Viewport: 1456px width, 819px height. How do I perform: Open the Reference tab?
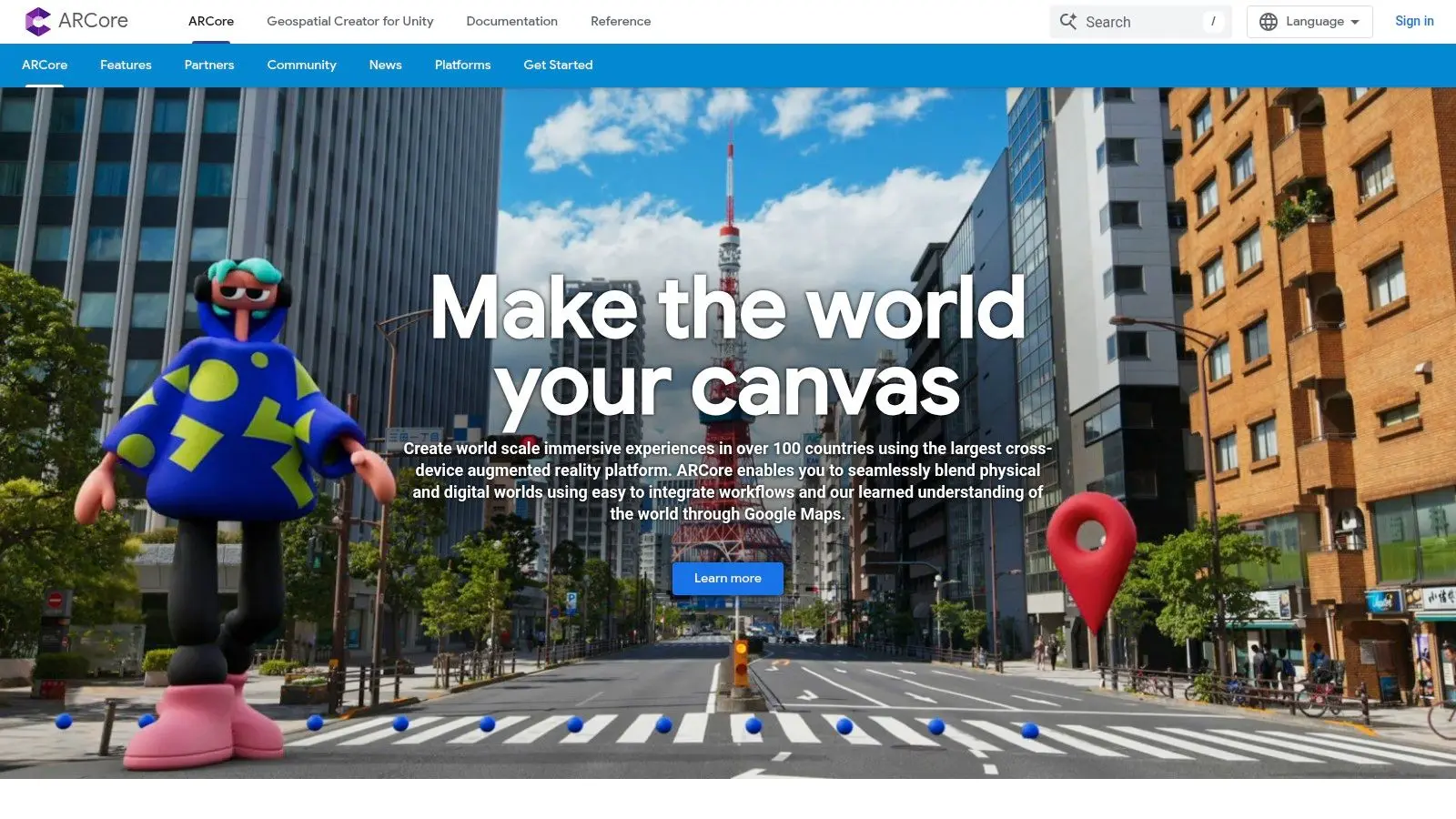click(621, 21)
